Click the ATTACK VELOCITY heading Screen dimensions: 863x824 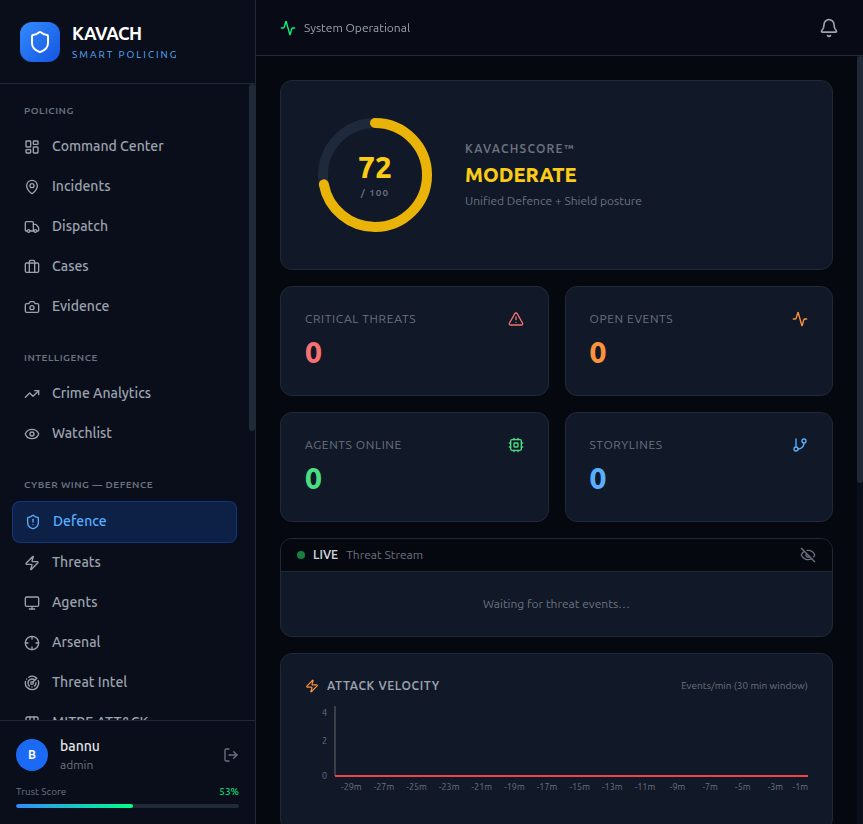coord(383,686)
